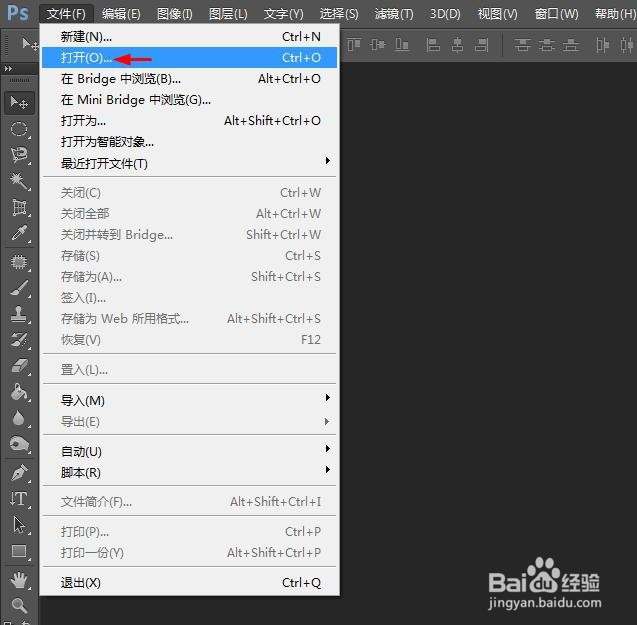Click Align top edges icon in options bar
This screenshot has width=637, height=625.
click(x=353, y=44)
